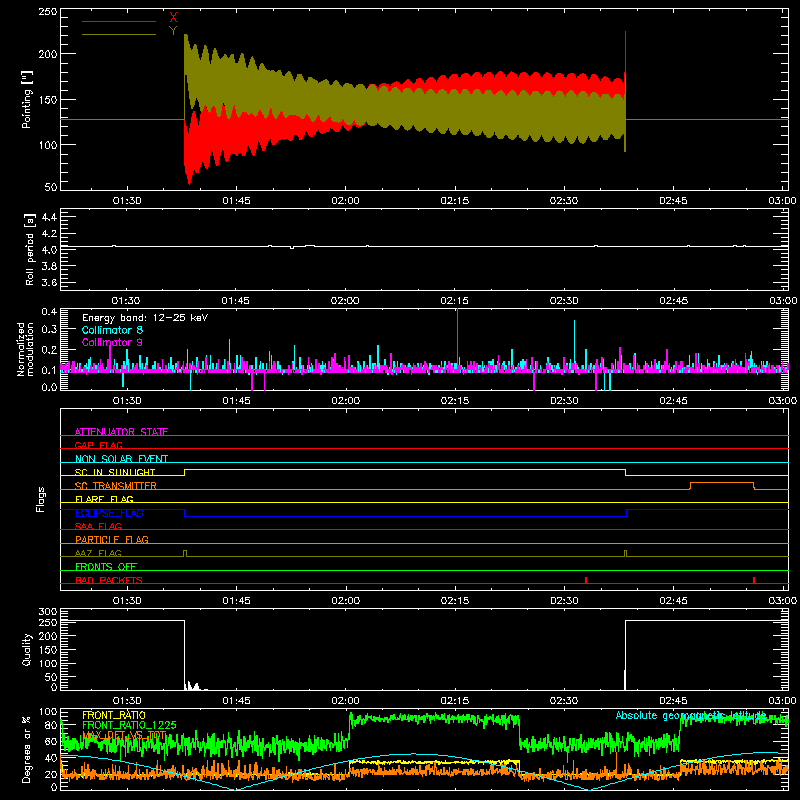Click the Flags axis title
The height and width of the screenshot is (800, 800).
coord(41,499)
